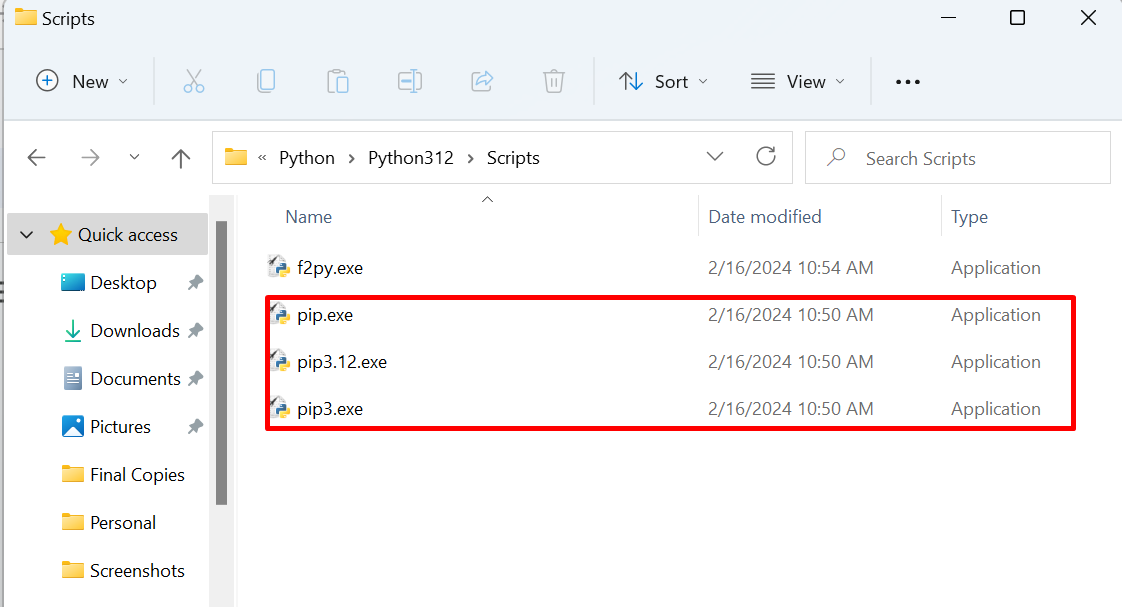
Task: Open Downloads in Quick access
Action: [x=135, y=331]
